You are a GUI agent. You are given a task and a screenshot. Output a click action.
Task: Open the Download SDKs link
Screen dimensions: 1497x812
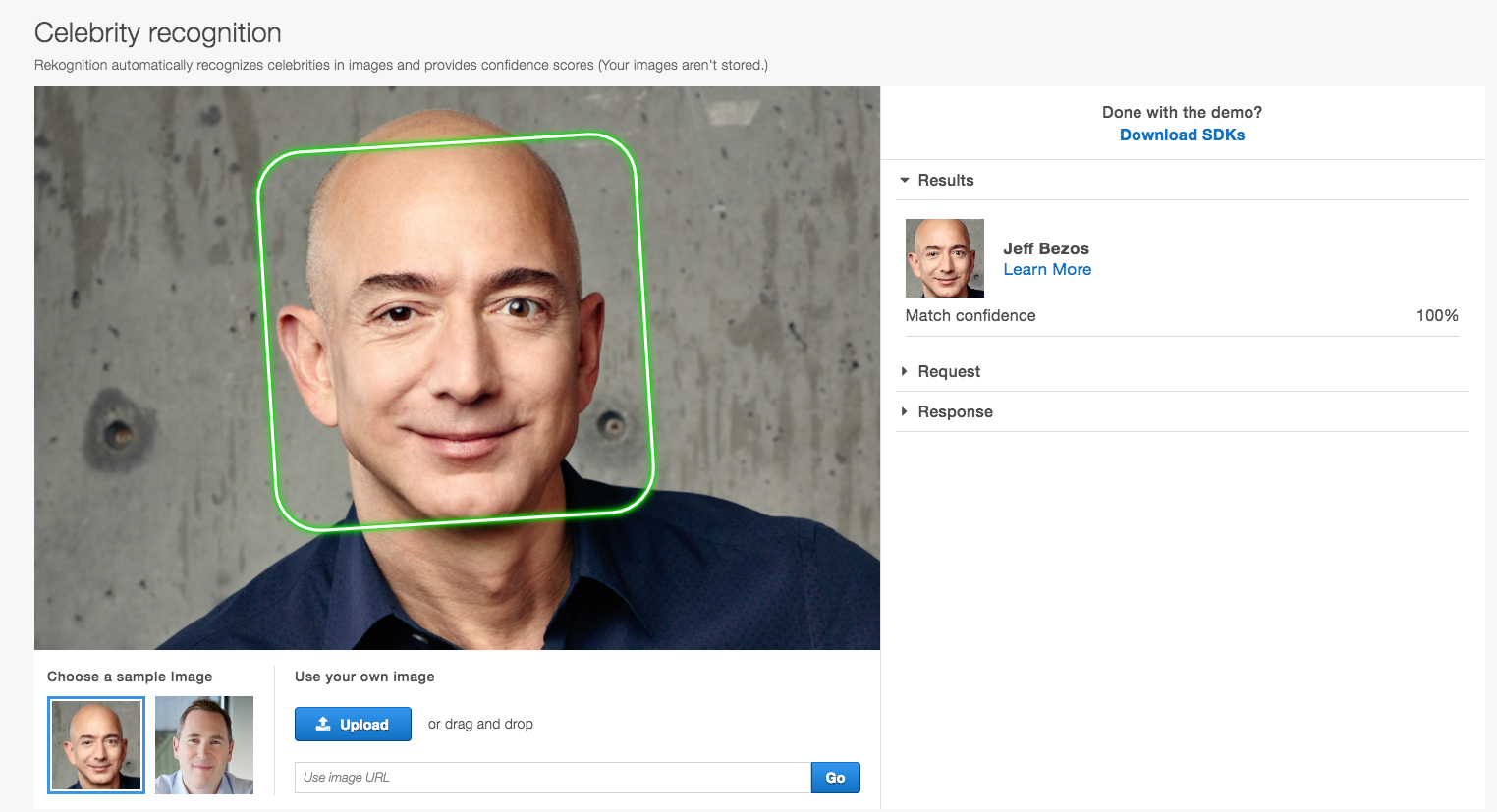(x=1182, y=135)
